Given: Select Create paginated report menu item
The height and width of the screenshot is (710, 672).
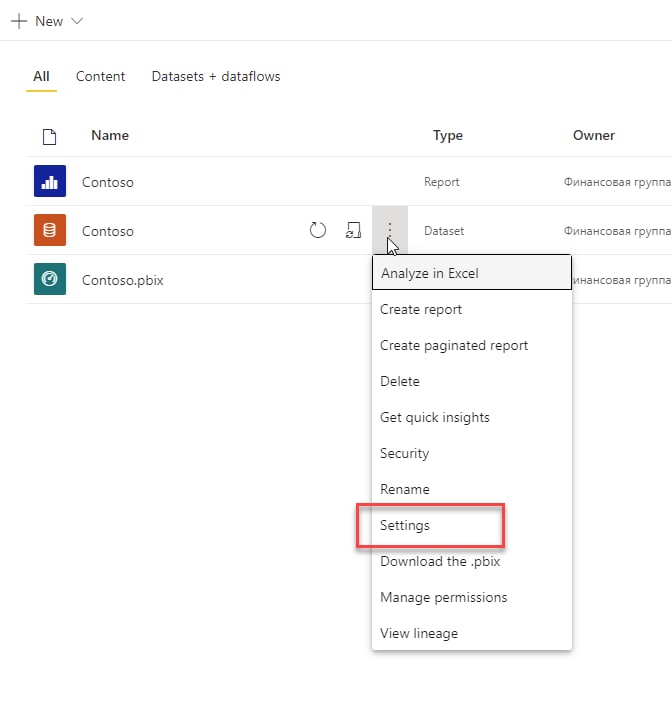Looking at the screenshot, I should pos(472,345).
